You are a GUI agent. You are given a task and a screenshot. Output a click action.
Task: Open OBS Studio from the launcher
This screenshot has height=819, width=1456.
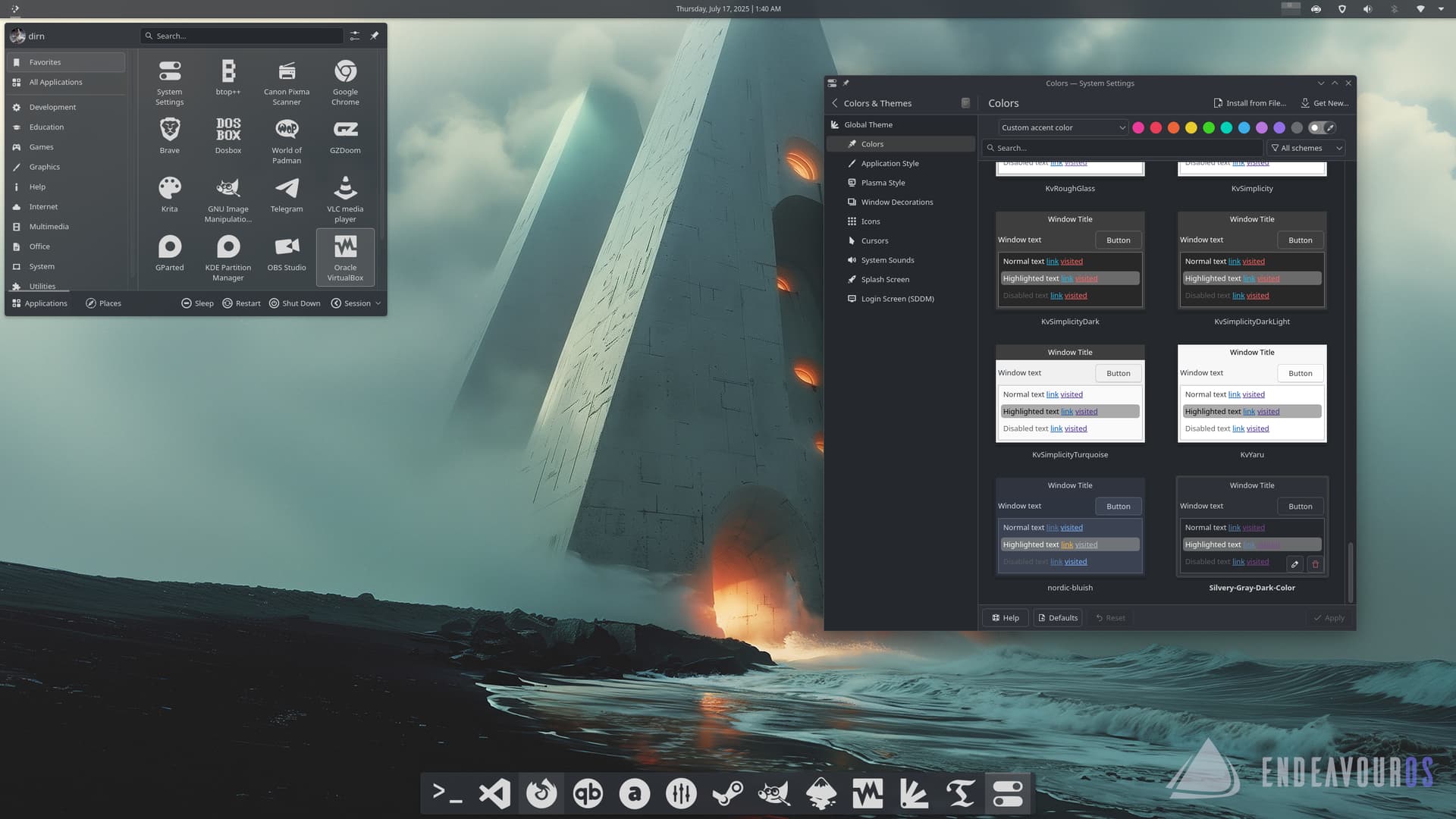point(287,253)
